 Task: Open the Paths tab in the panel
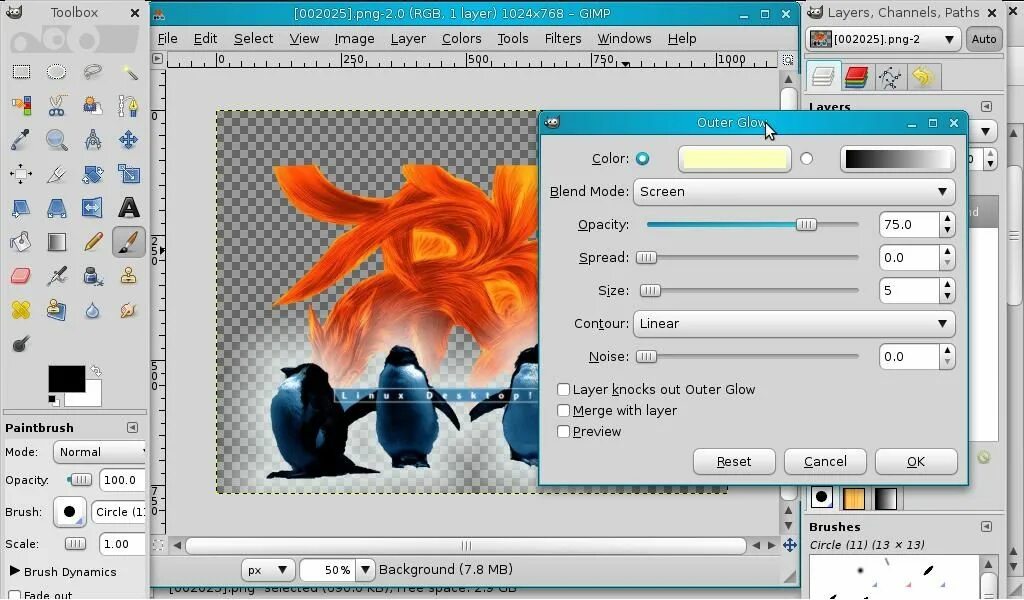891,76
